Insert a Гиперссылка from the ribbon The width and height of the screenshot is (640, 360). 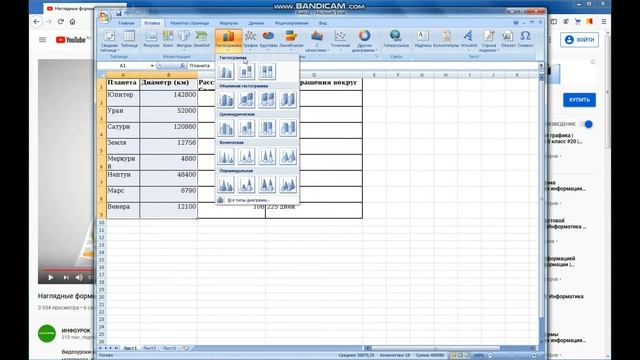[x=396, y=39]
